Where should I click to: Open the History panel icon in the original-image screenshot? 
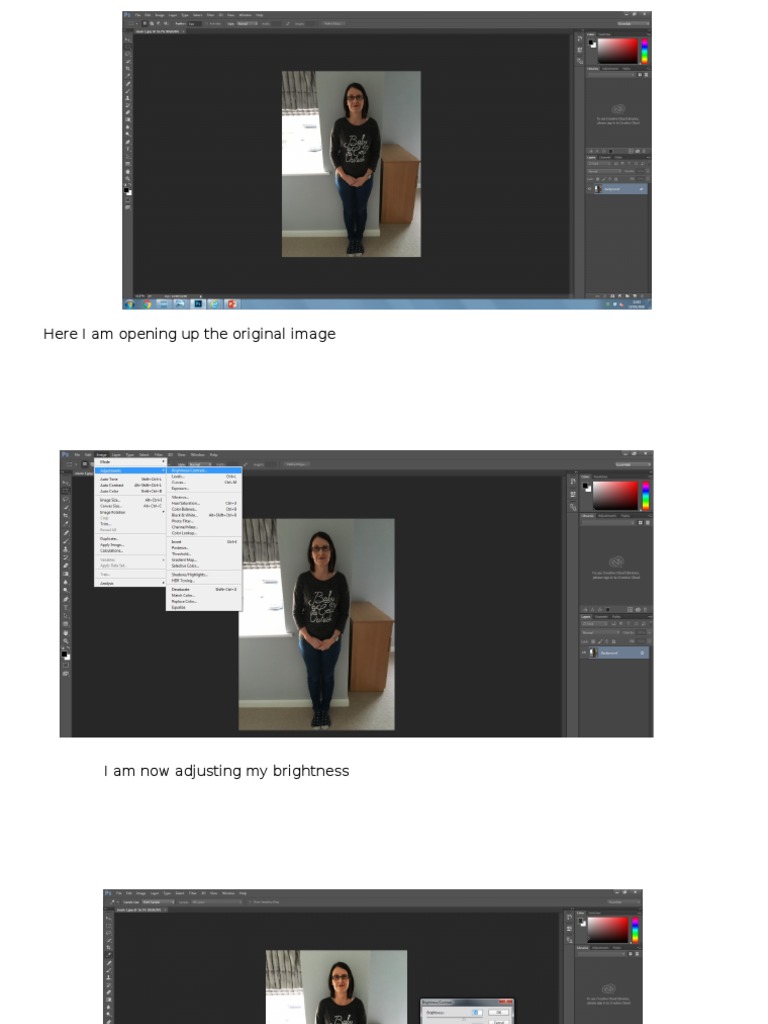click(x=579, y=39)
